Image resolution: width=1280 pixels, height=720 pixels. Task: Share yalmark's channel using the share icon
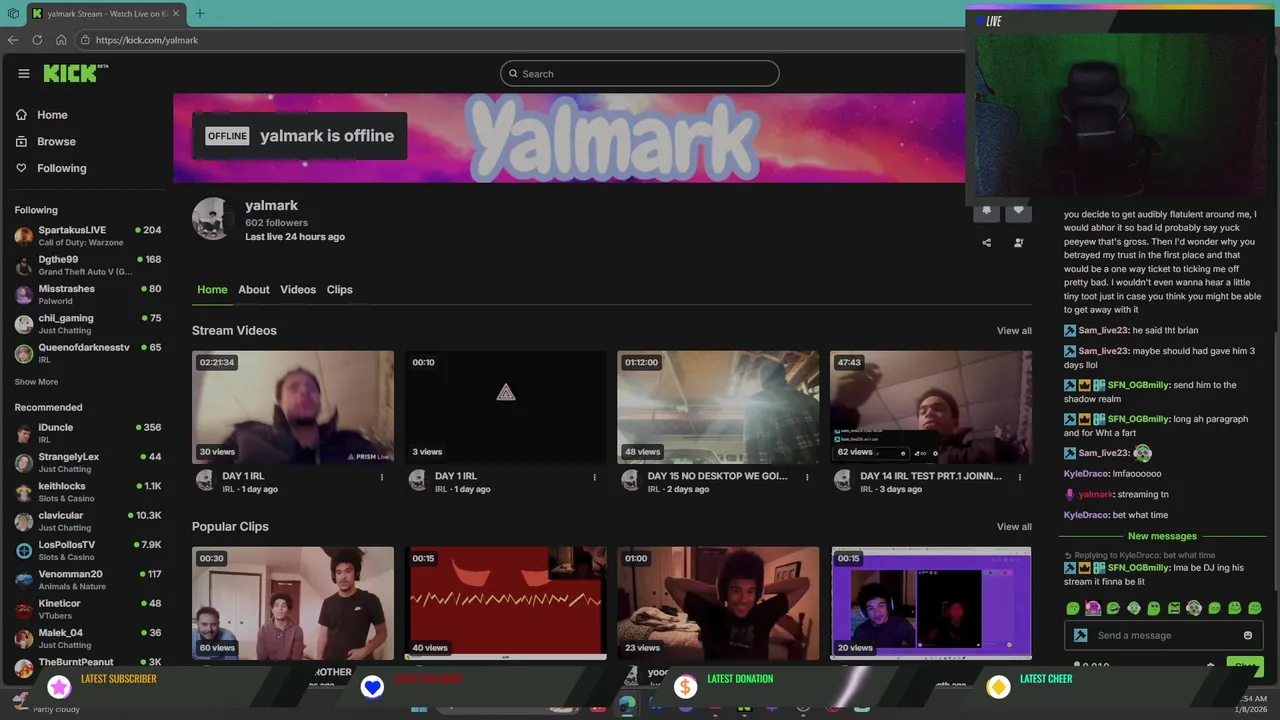[986, 242]
